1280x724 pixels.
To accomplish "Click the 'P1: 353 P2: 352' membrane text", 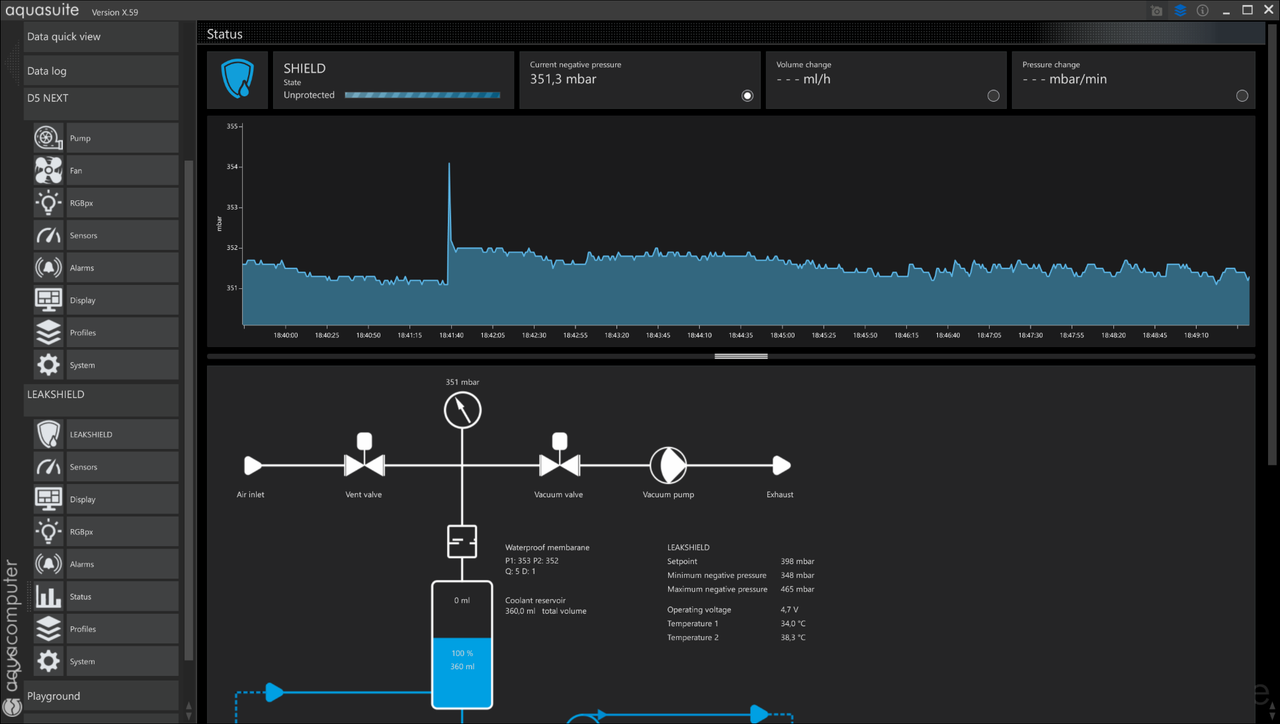I will pyautogui.click(x=532, y=561).
